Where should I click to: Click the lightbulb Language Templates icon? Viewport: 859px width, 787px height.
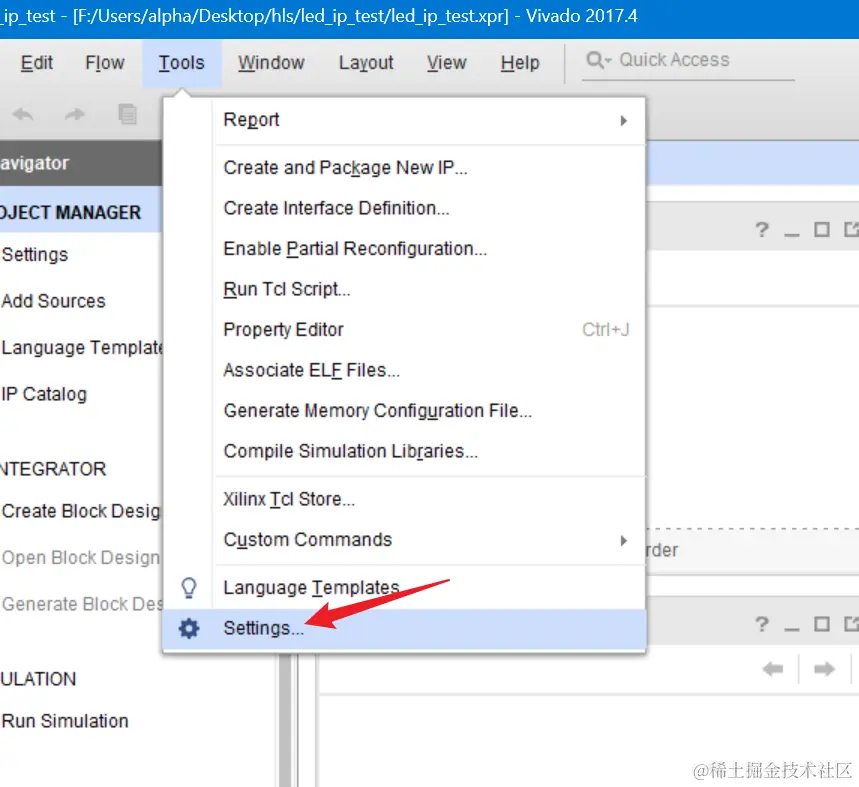pyautogui.click(x=188, y=588)
